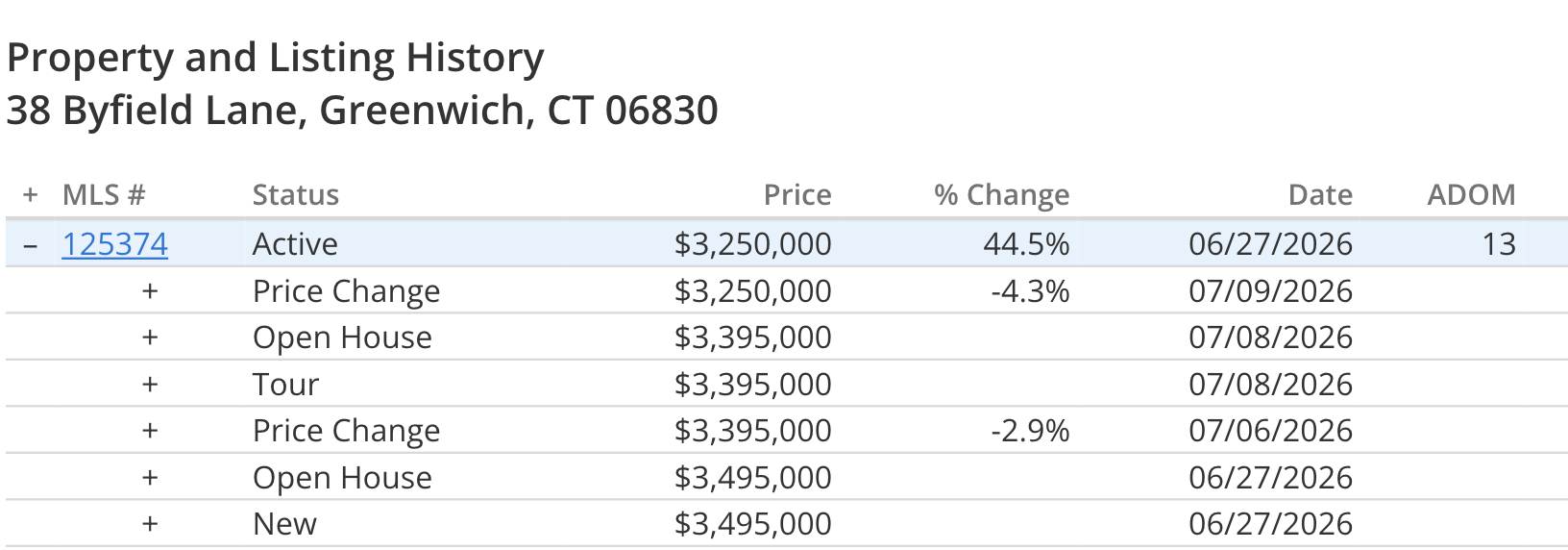Expand the 07/06/2026 Price Change row
This screenshot has width=1568, height=550.
tap(150, 431)
